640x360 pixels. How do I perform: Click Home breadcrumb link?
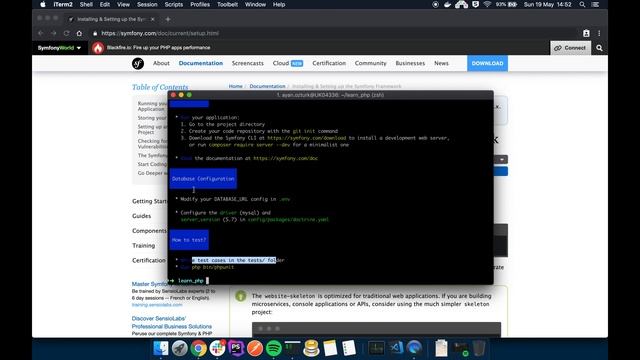tap(236, 86)
